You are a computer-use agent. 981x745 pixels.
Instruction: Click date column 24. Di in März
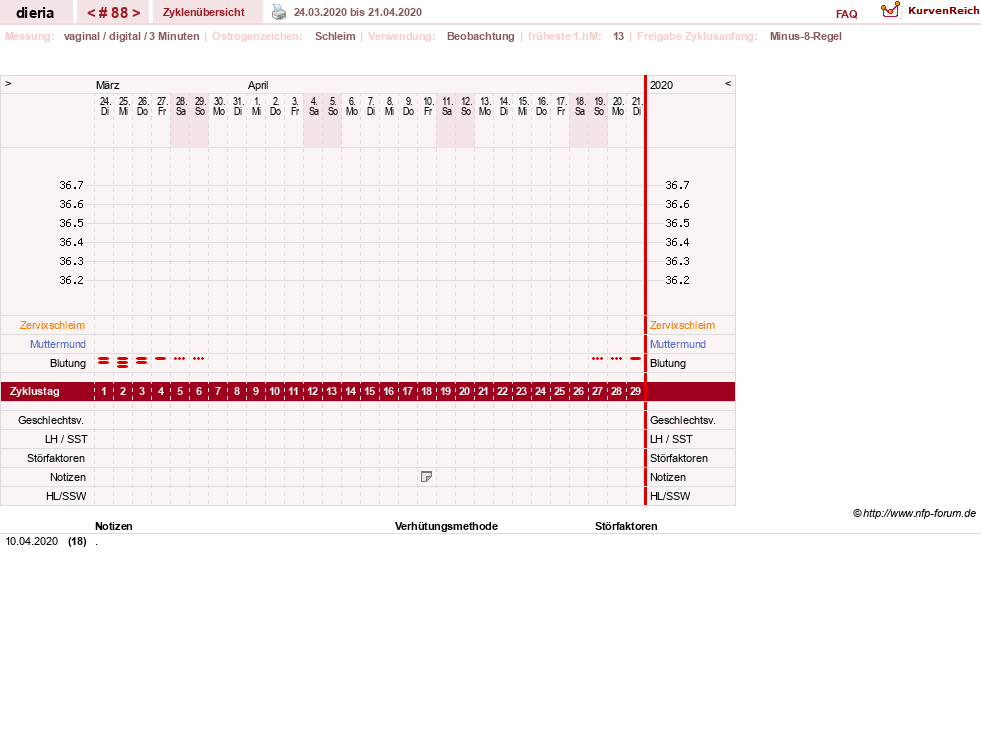coord(104,106)
